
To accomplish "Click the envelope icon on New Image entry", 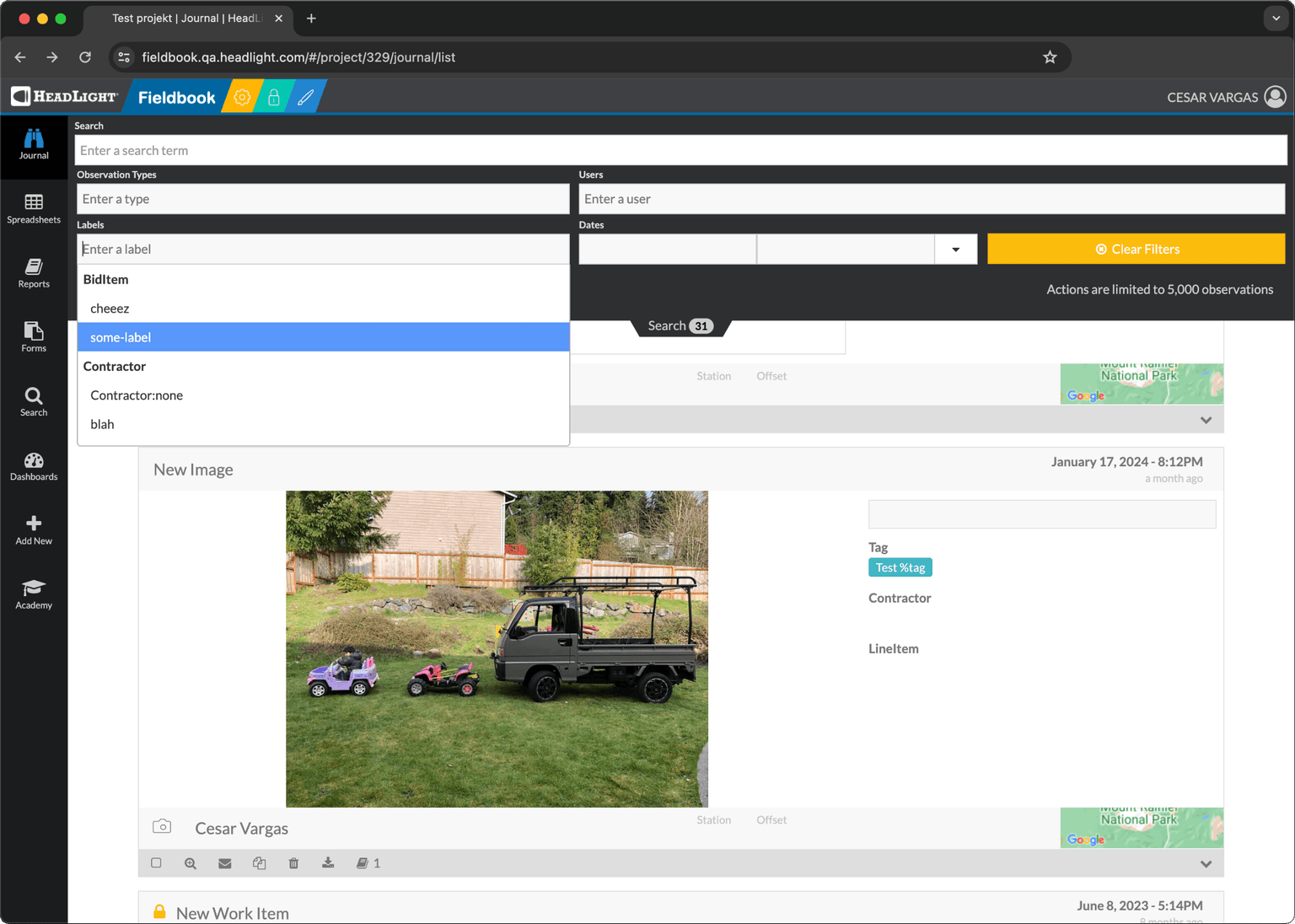I will 224,863.
